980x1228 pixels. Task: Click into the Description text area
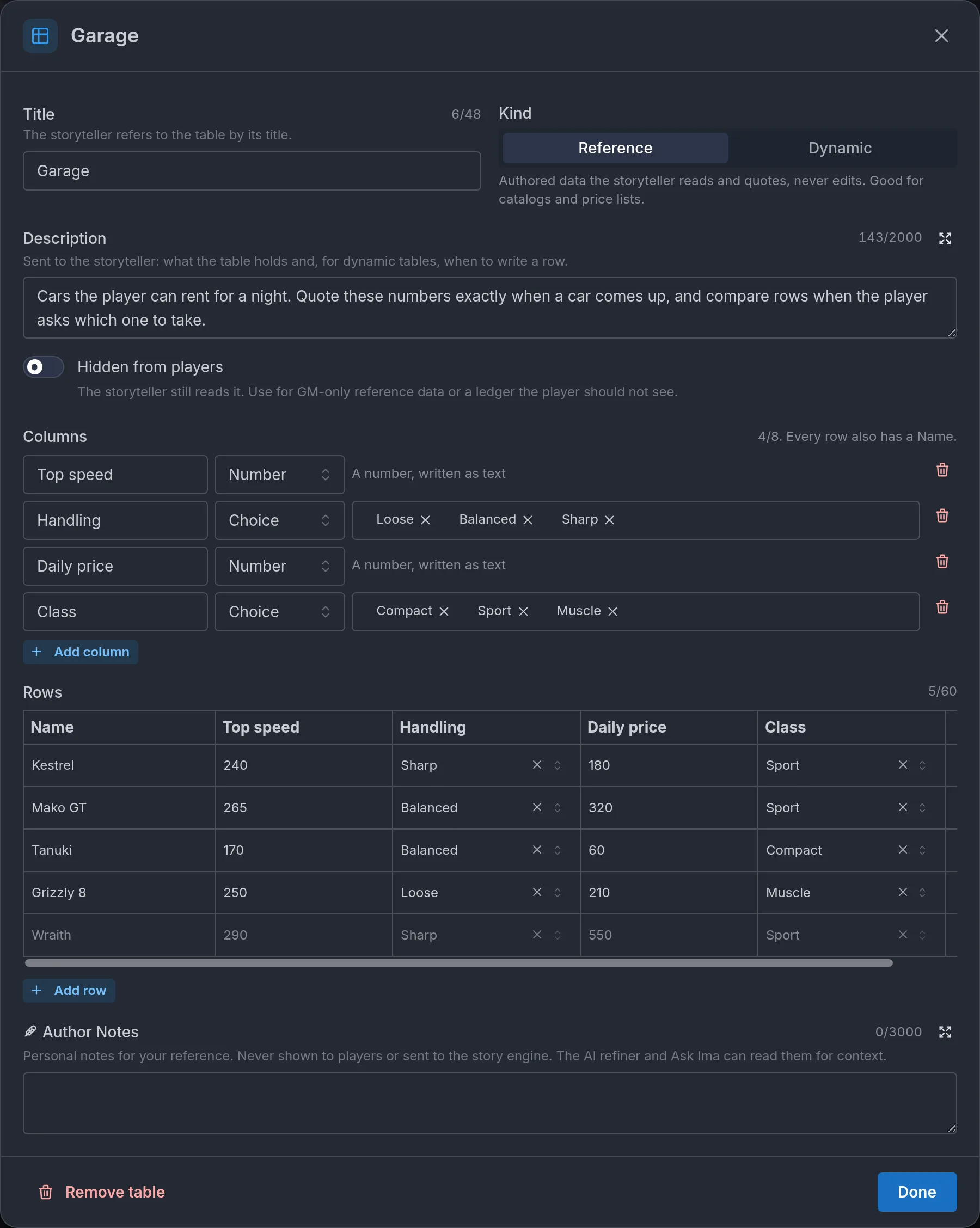coord(489,308)
